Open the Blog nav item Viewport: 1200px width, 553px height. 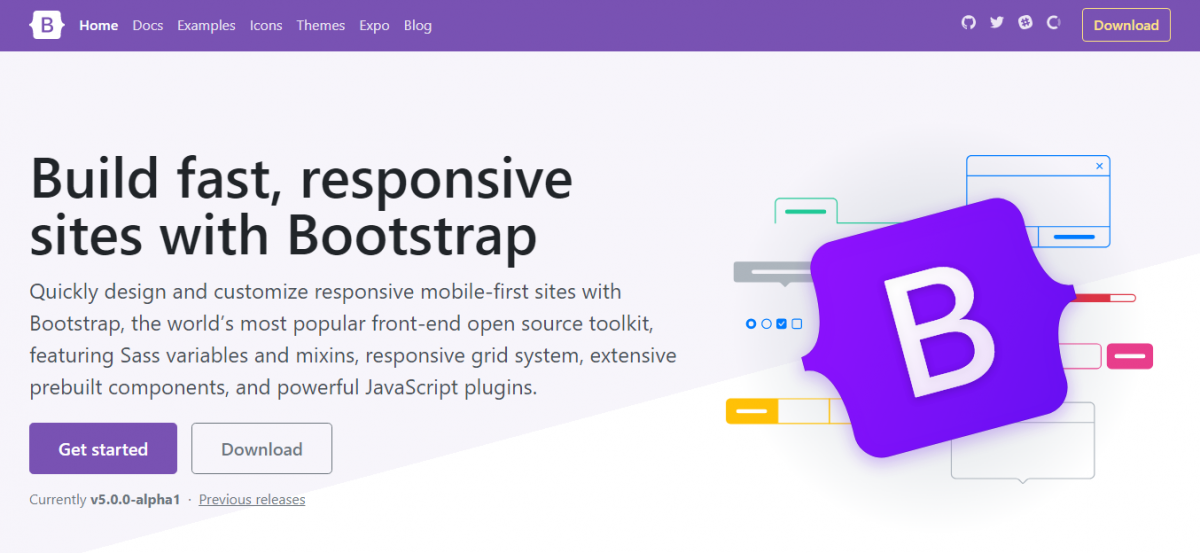(x=418, y=25)
